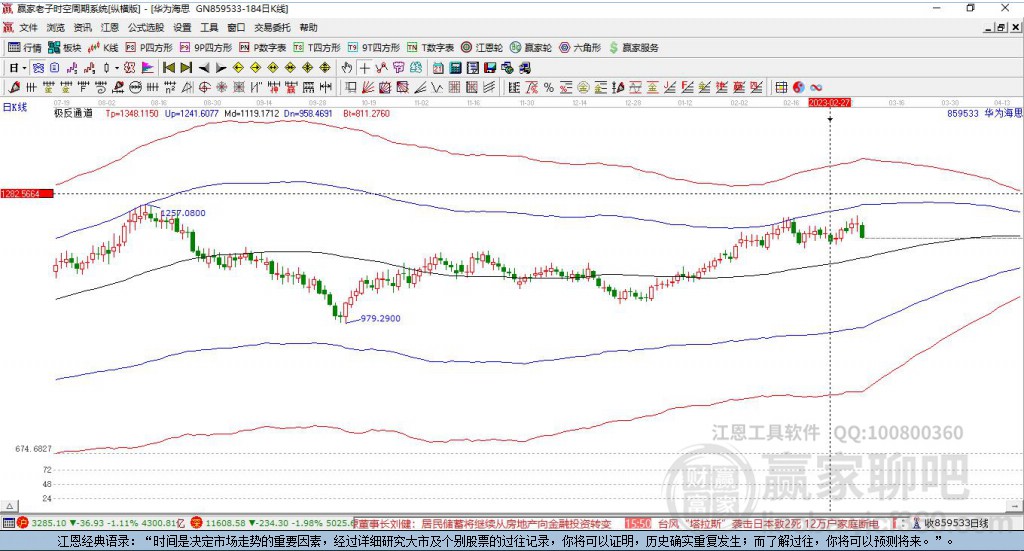
Task: Click the 极反通道 indicator label
Action: pyautogui.click(x=73, y=114)
